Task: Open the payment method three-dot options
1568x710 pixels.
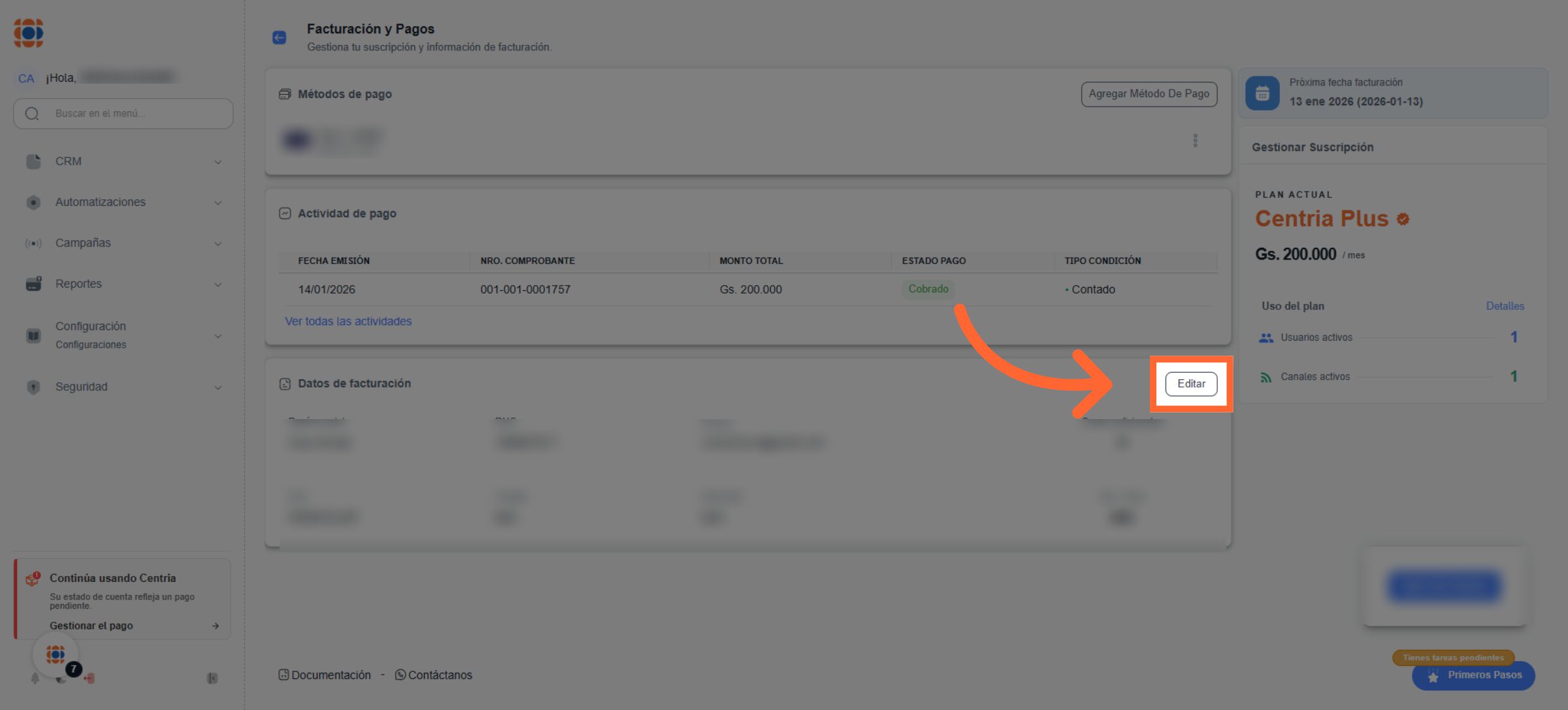Action: [1195, 141]
